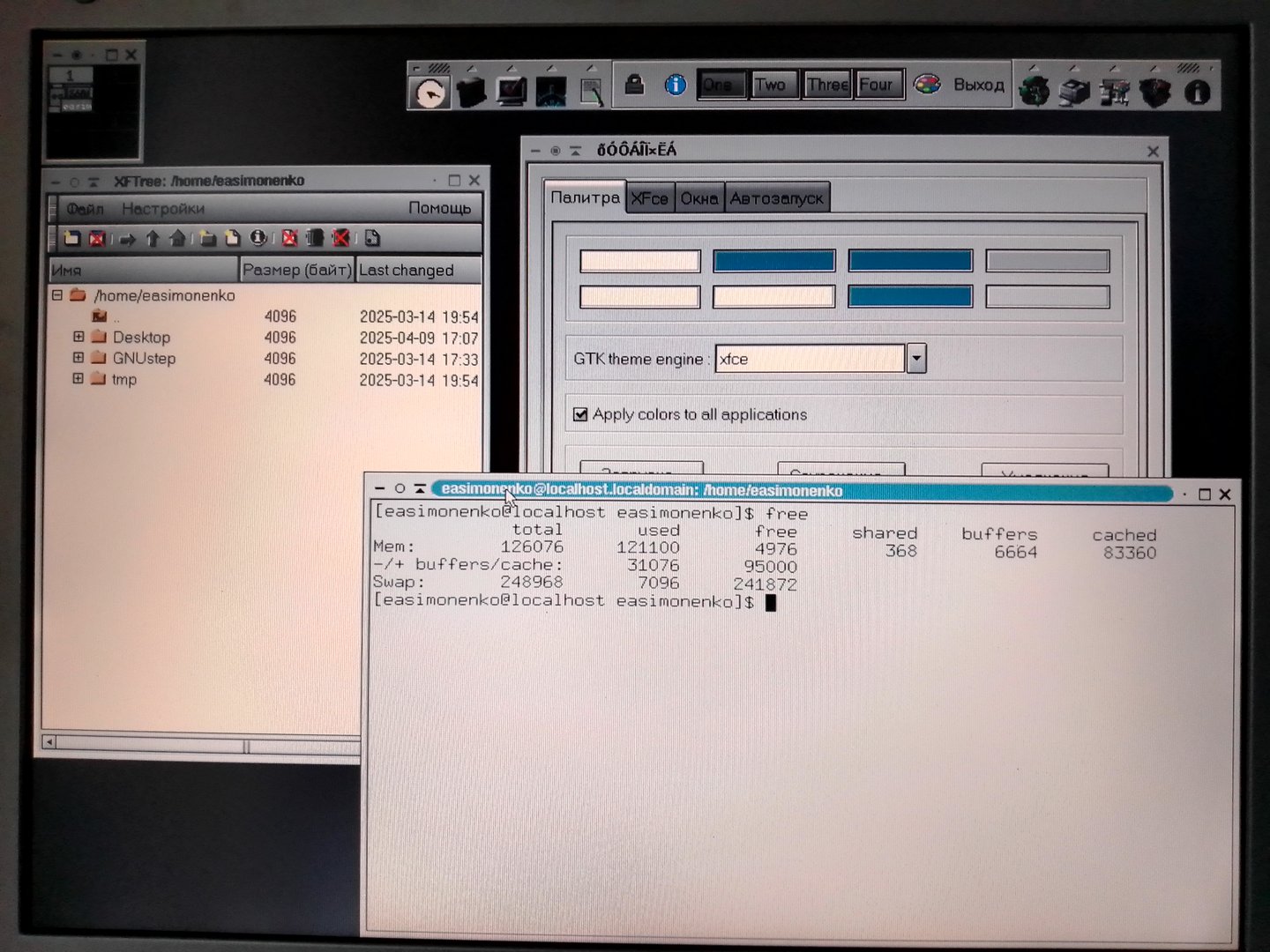Open the GTK theme engine dropdown arrow
The image size is (1270, 952).
click(x=916, y=358)
